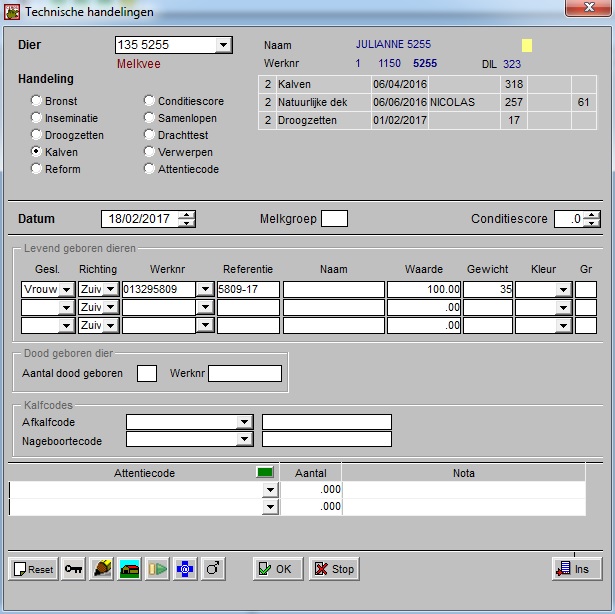This screenshot has width=615, height=614.
Task: Select the Inseminatie radio button
Action: [x=37, y=118]
